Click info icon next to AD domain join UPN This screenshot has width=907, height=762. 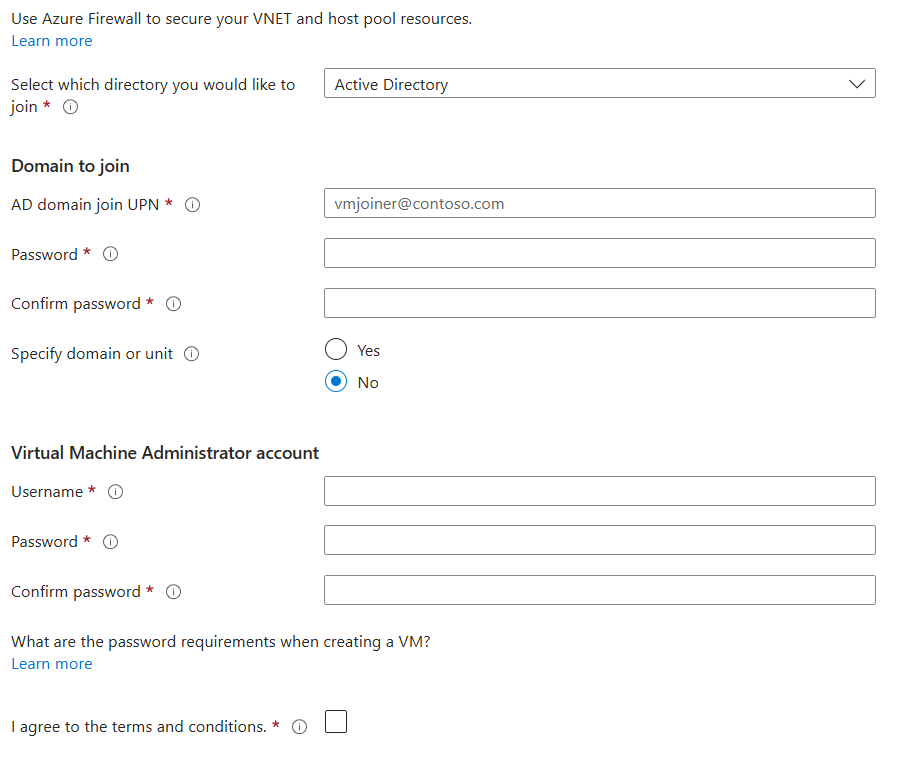click(193, 204)
